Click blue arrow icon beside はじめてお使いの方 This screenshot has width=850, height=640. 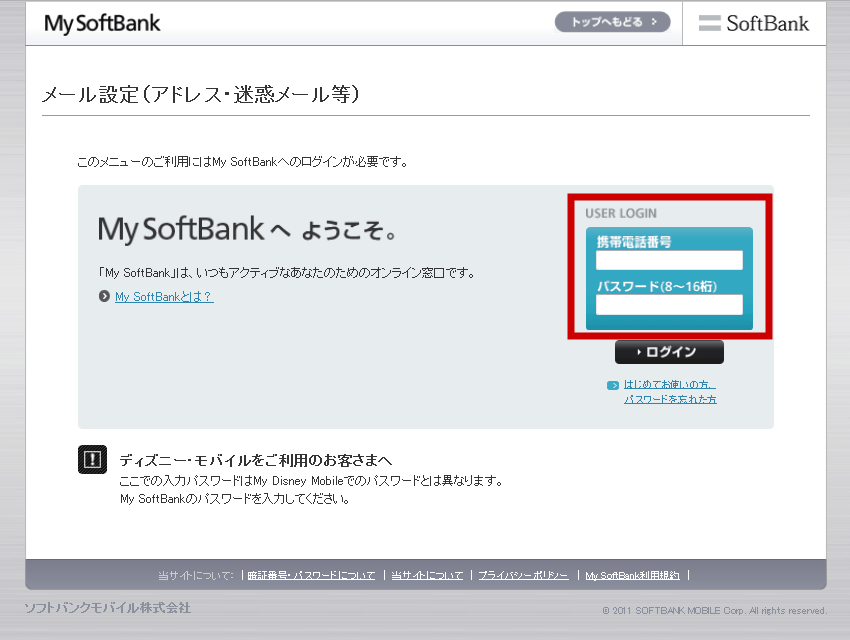[613, 385]
